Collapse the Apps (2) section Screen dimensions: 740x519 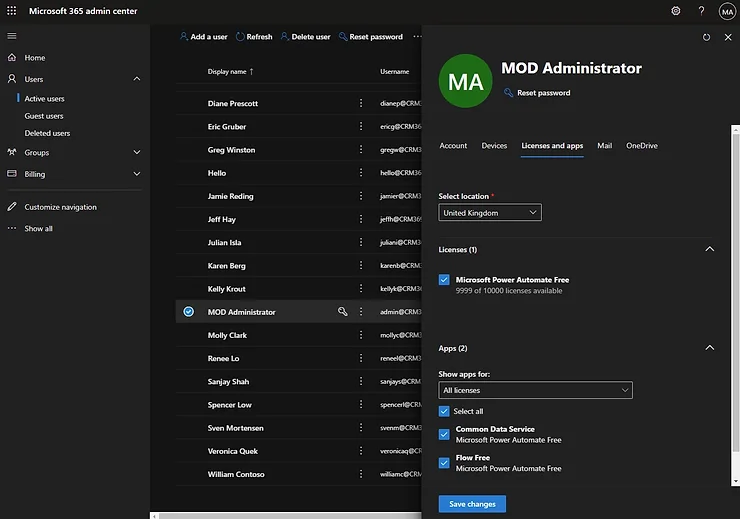click(x=709, y=348)
